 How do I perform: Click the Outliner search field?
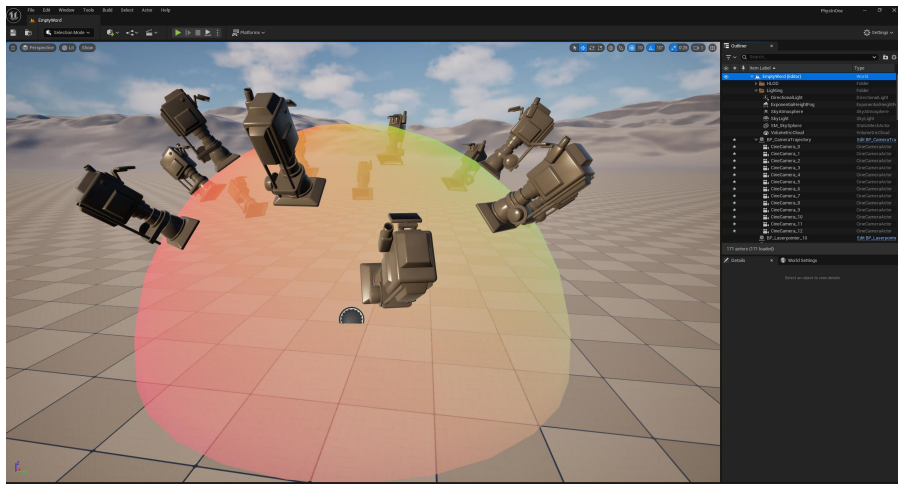click(809, 57)
